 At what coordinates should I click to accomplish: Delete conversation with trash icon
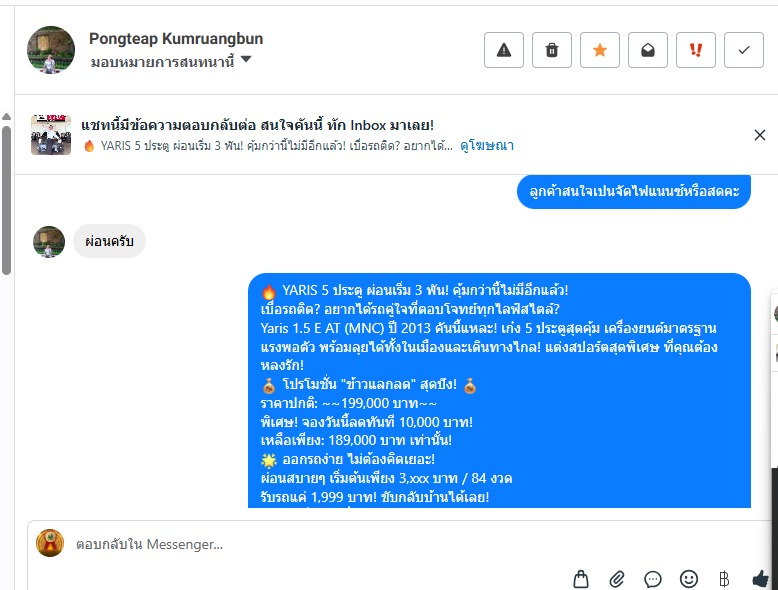[x=552, y=50]
